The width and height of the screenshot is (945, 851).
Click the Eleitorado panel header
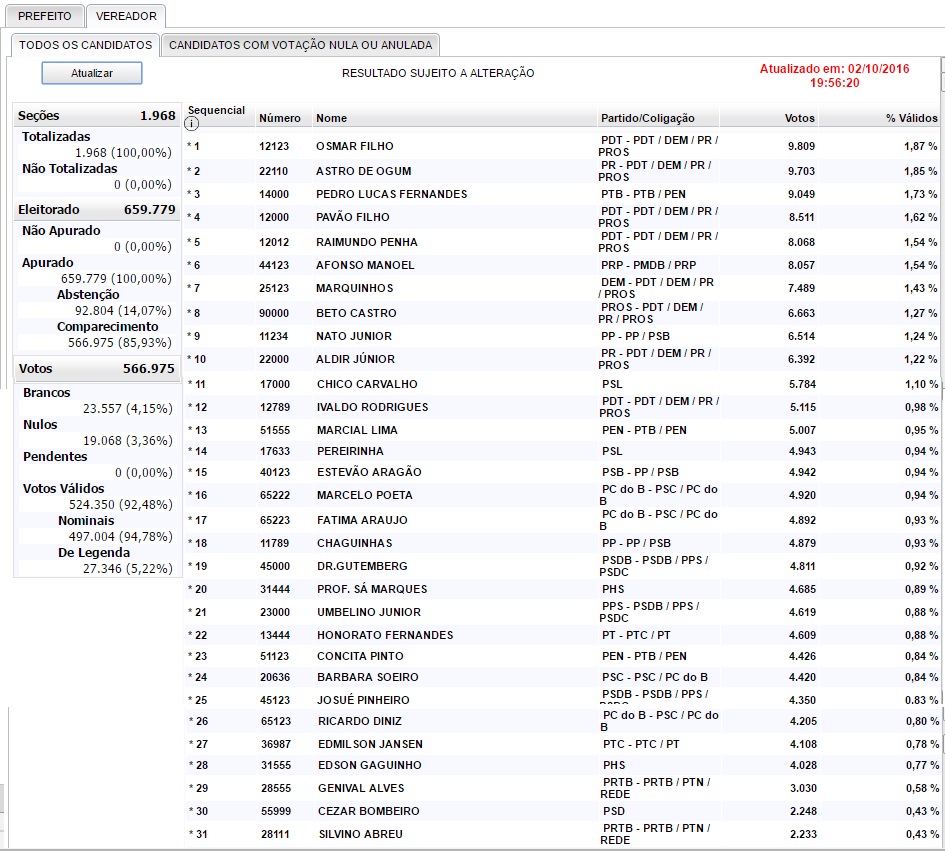[x=97, y=210]
